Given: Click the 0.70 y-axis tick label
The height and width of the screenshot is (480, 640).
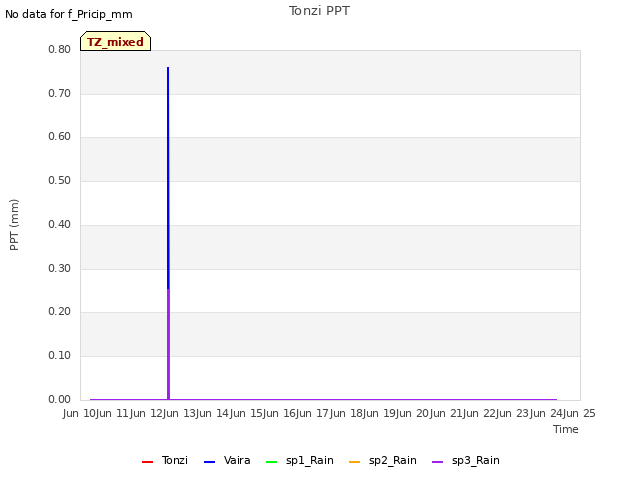Looking at the screenshot, I should pyautogui.click(x=60, y=93).
